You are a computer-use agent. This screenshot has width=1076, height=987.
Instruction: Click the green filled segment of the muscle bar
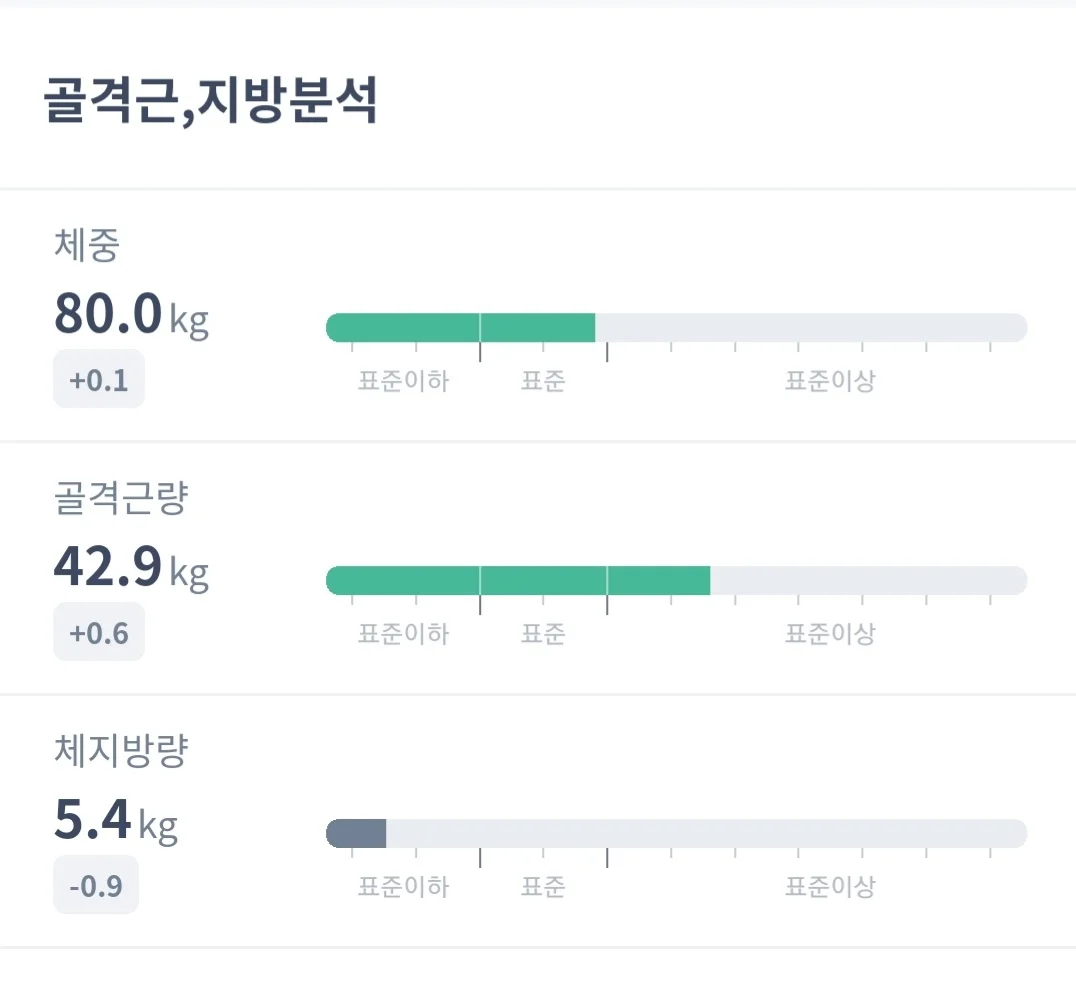520,579
